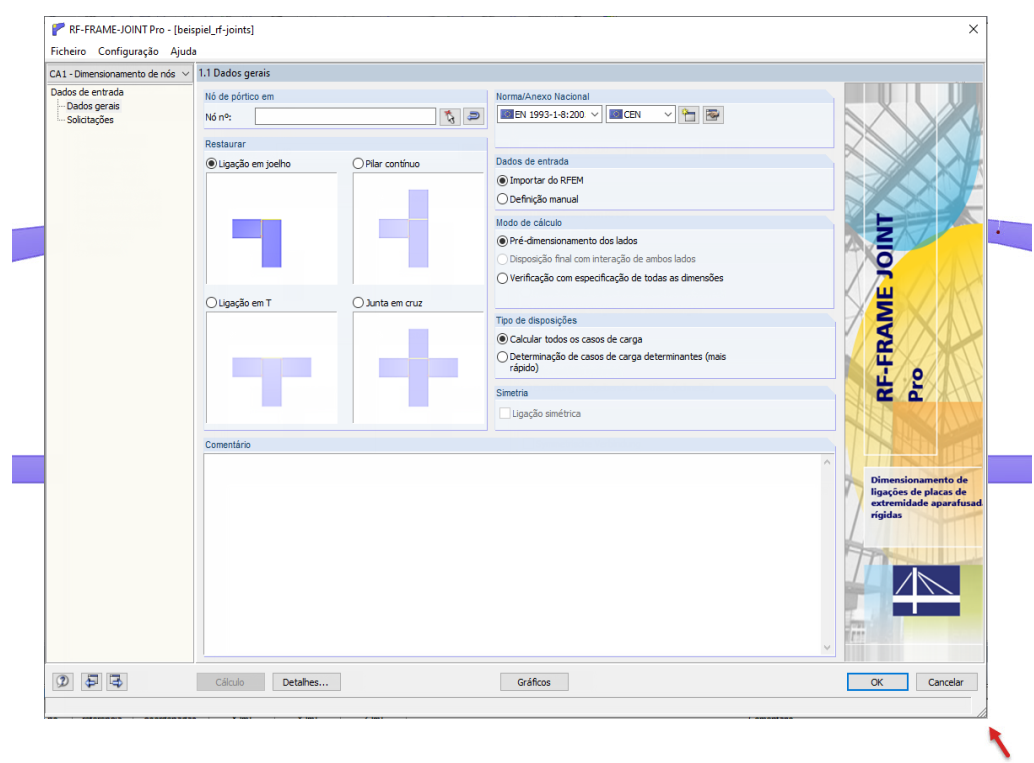Select Calcular todos os casos de carga
1034x763 pixels.
pyautogui.click(x=502, y=339)
